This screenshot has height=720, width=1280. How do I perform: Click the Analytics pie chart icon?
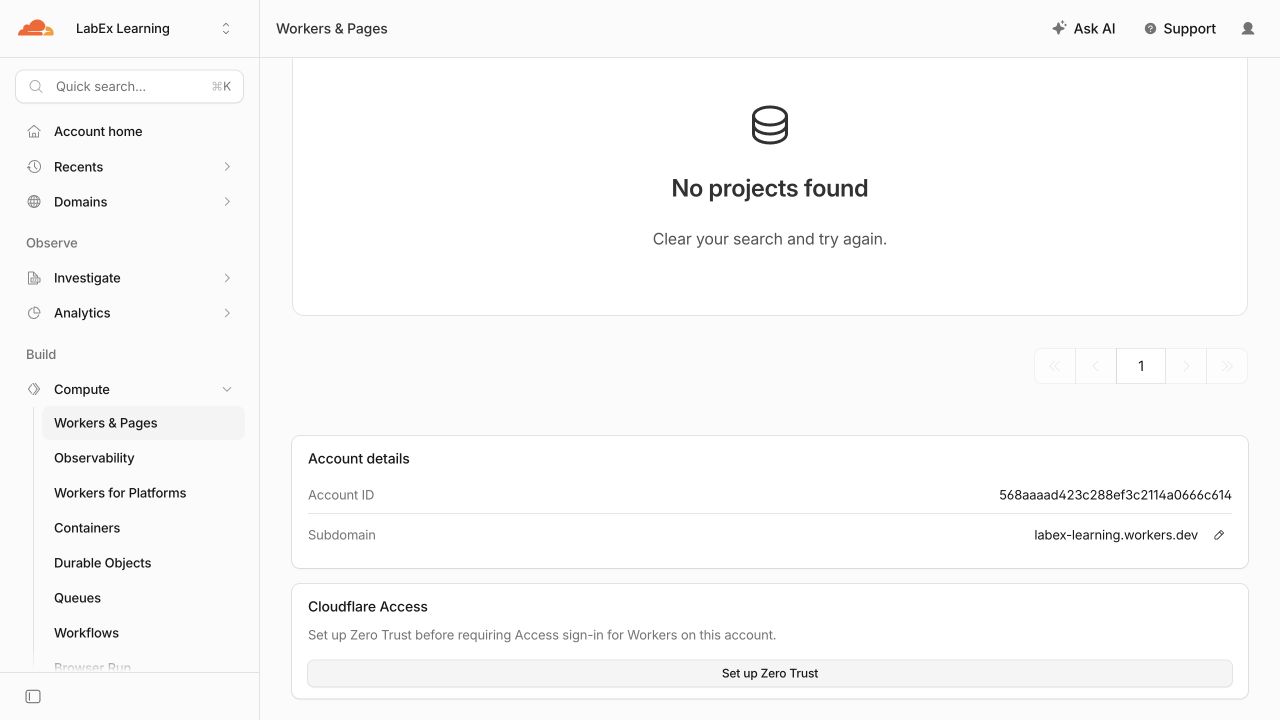click(x=34, y=313)
